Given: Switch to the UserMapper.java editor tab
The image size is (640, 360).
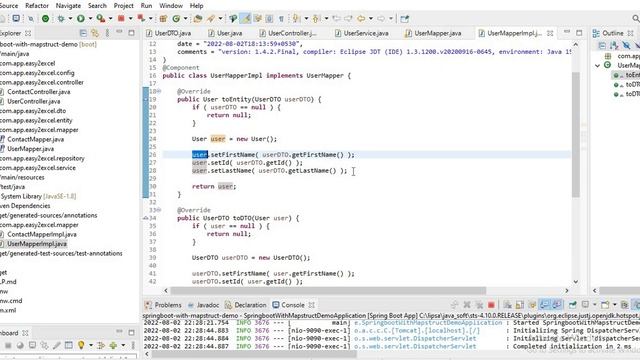Looking at the screenshot, I should click(433, 33).
